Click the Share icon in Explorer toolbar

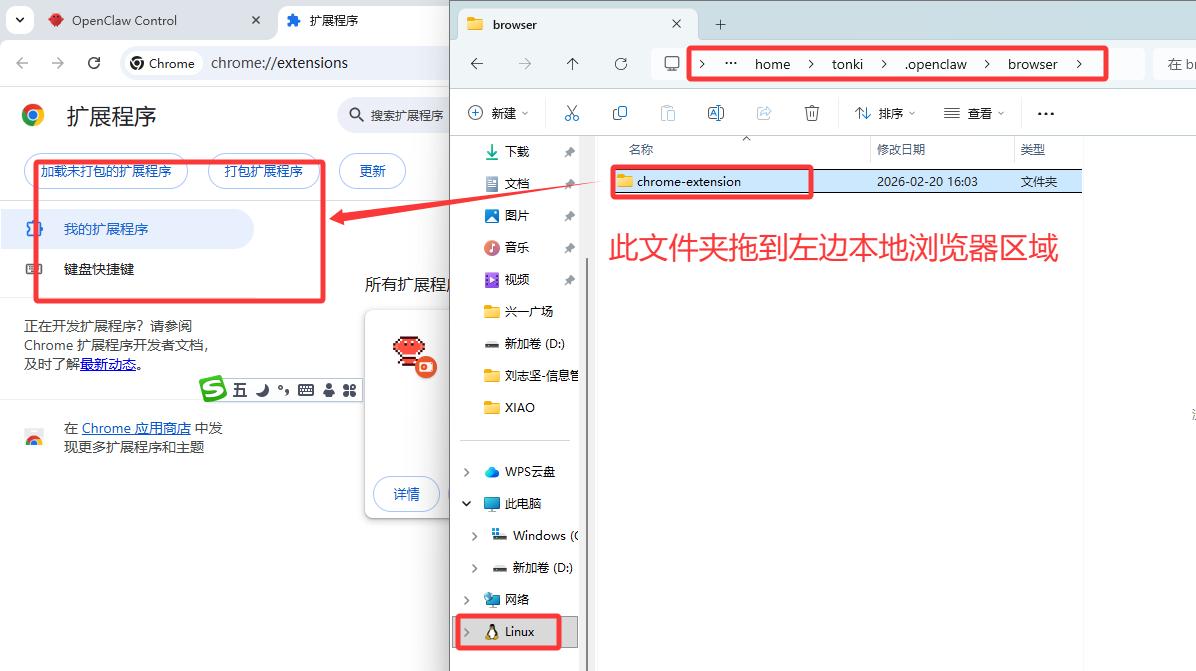click(764, 112)
